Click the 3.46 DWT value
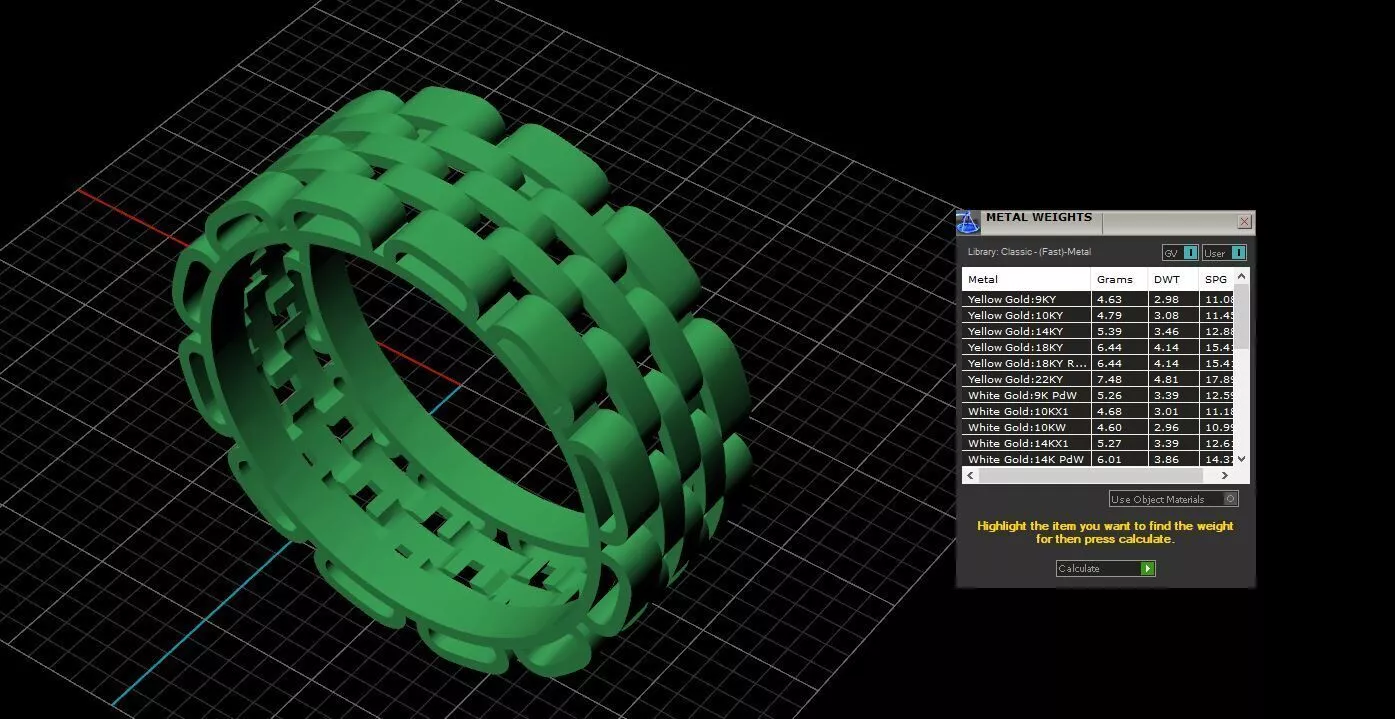The width and height of the screenshot is (1395, 719). (x=1165, y=331)
